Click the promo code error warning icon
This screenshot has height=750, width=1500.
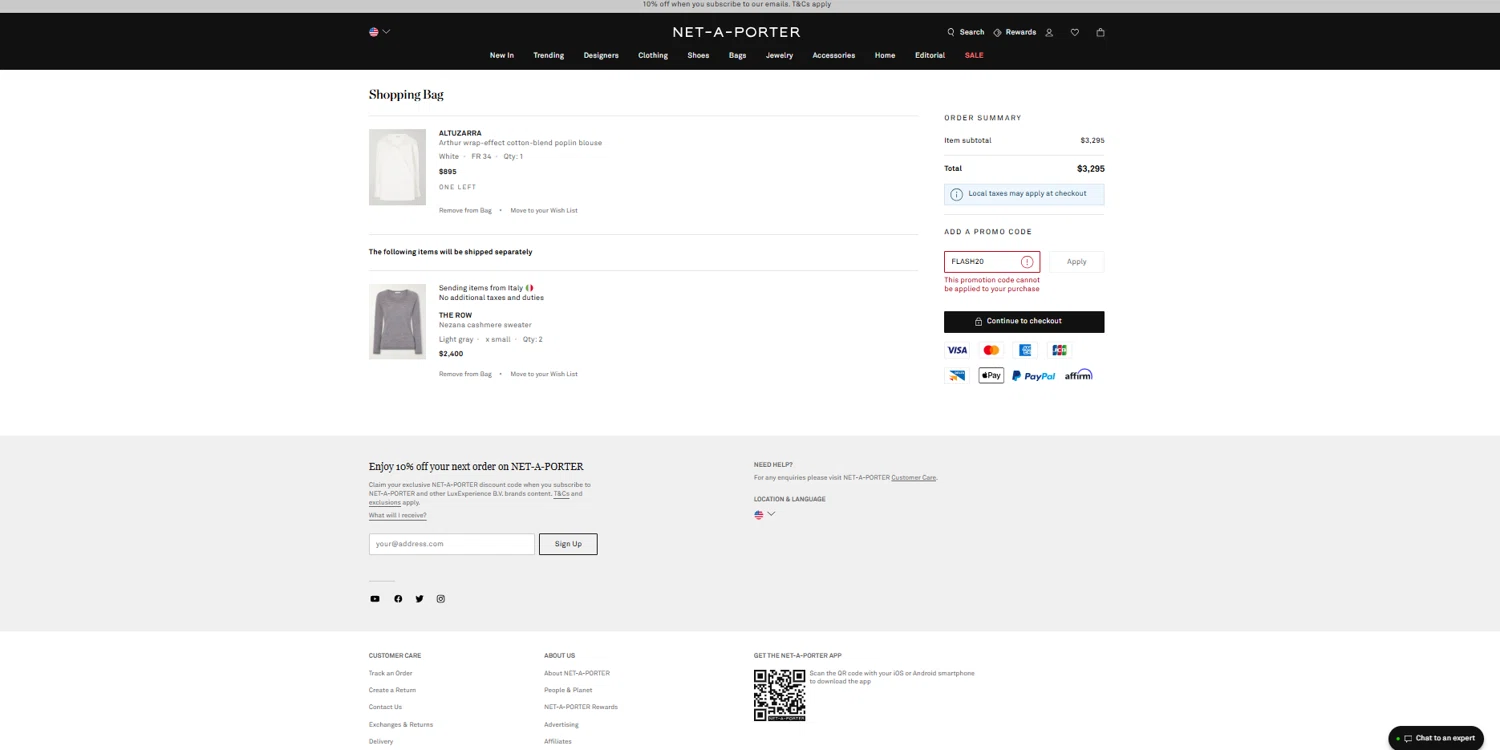(x=1027, y=262)
